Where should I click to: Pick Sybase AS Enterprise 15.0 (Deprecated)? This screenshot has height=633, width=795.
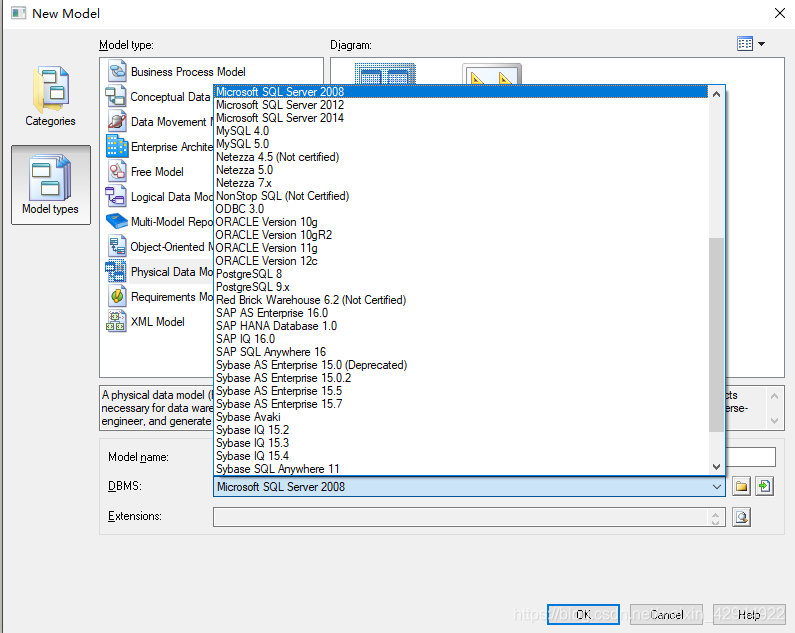coord(461,365)
